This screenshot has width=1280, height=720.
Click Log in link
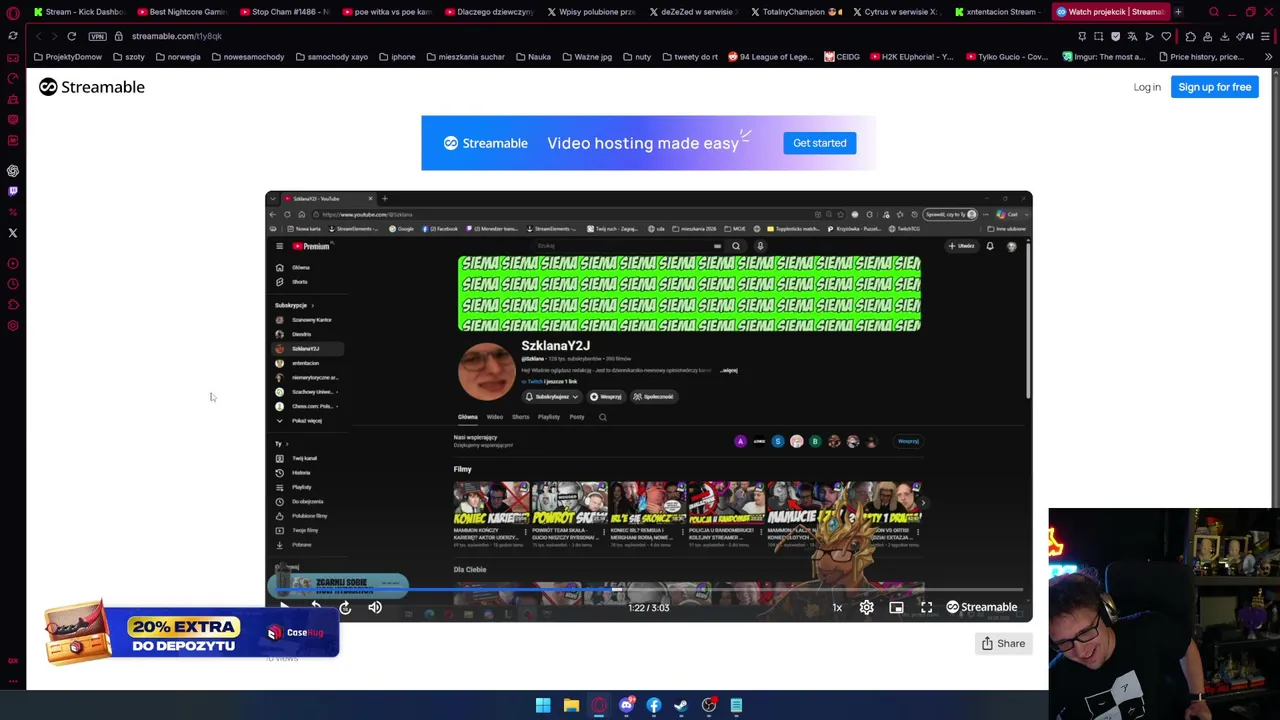click(1147, 87)
